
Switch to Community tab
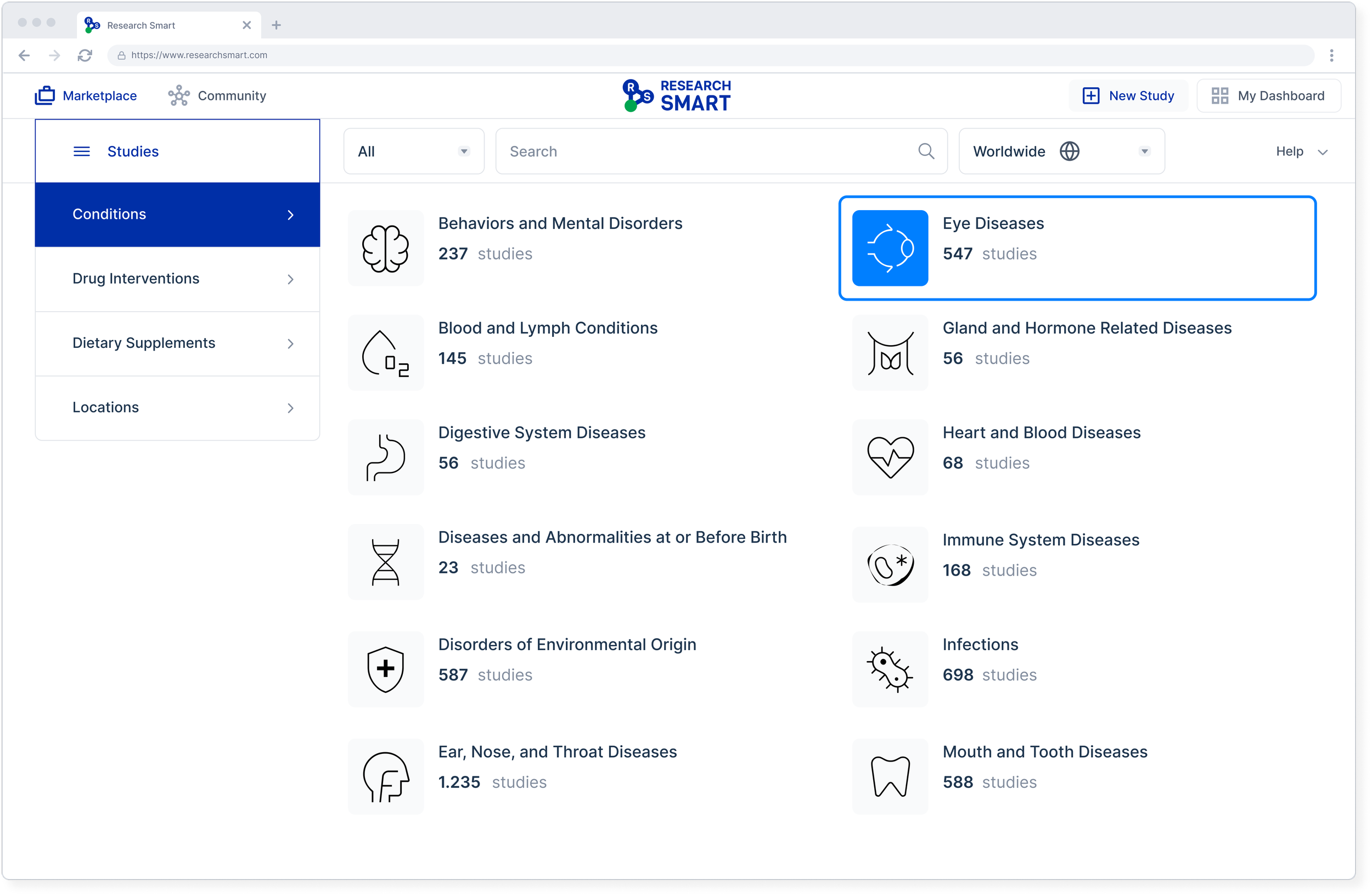pyautogui.click(x=217, y=95)
